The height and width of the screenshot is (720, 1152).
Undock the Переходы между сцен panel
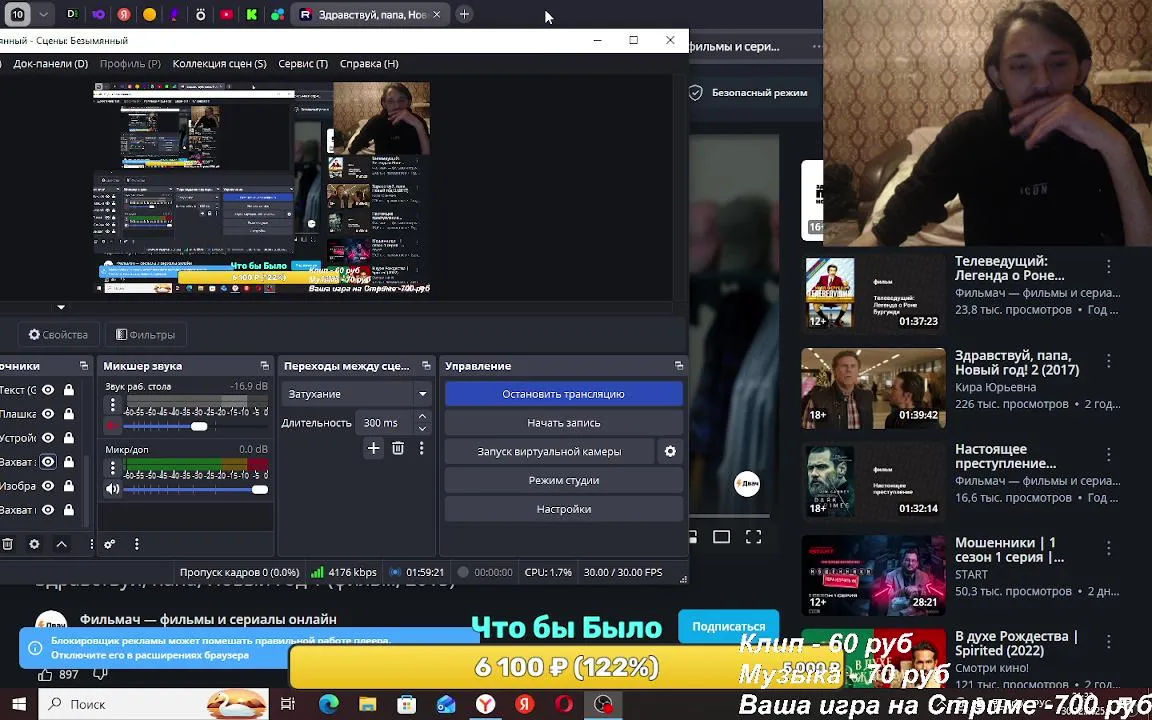(426, 366)
